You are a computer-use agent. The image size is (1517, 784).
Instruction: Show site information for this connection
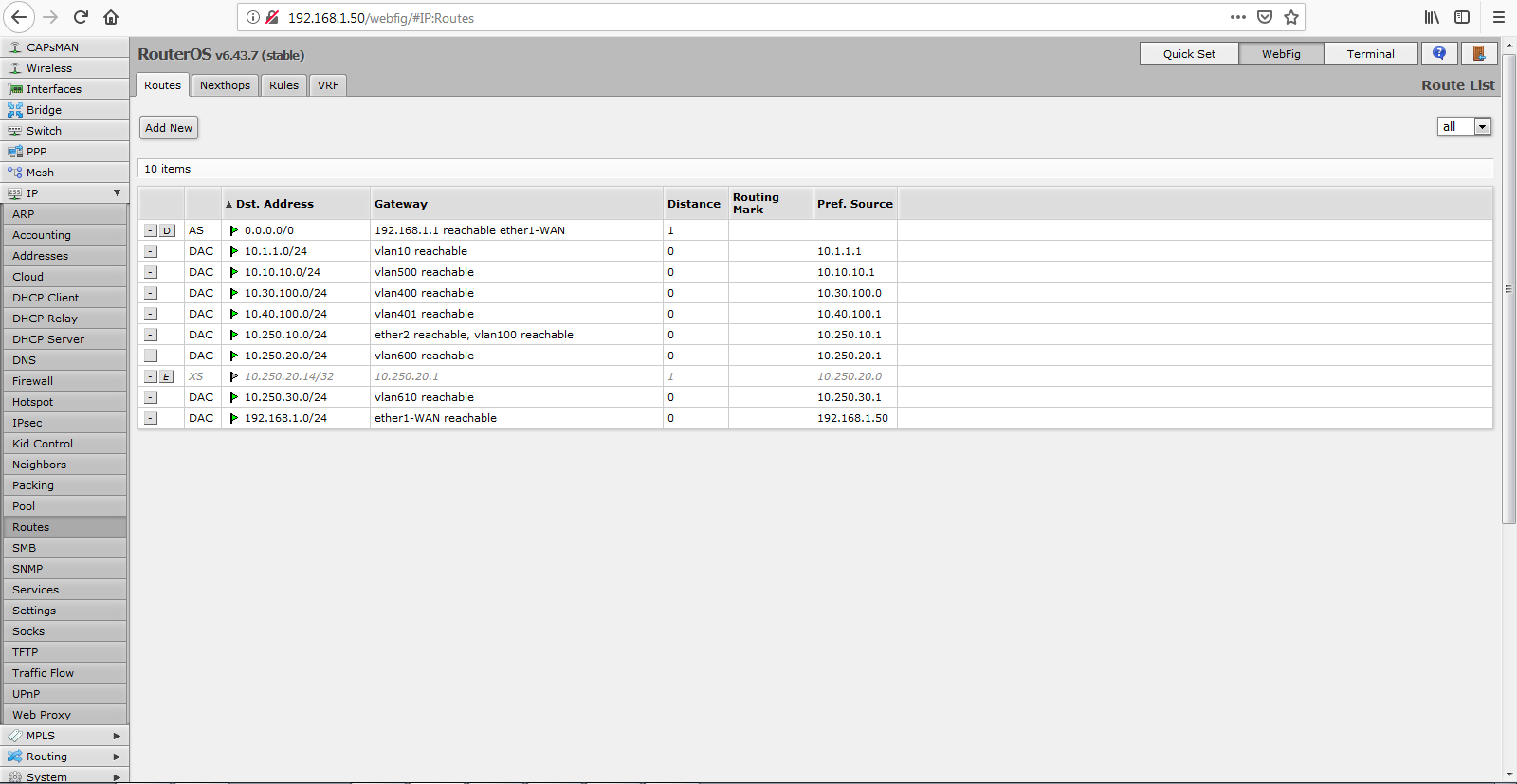(x=253, y=17)
